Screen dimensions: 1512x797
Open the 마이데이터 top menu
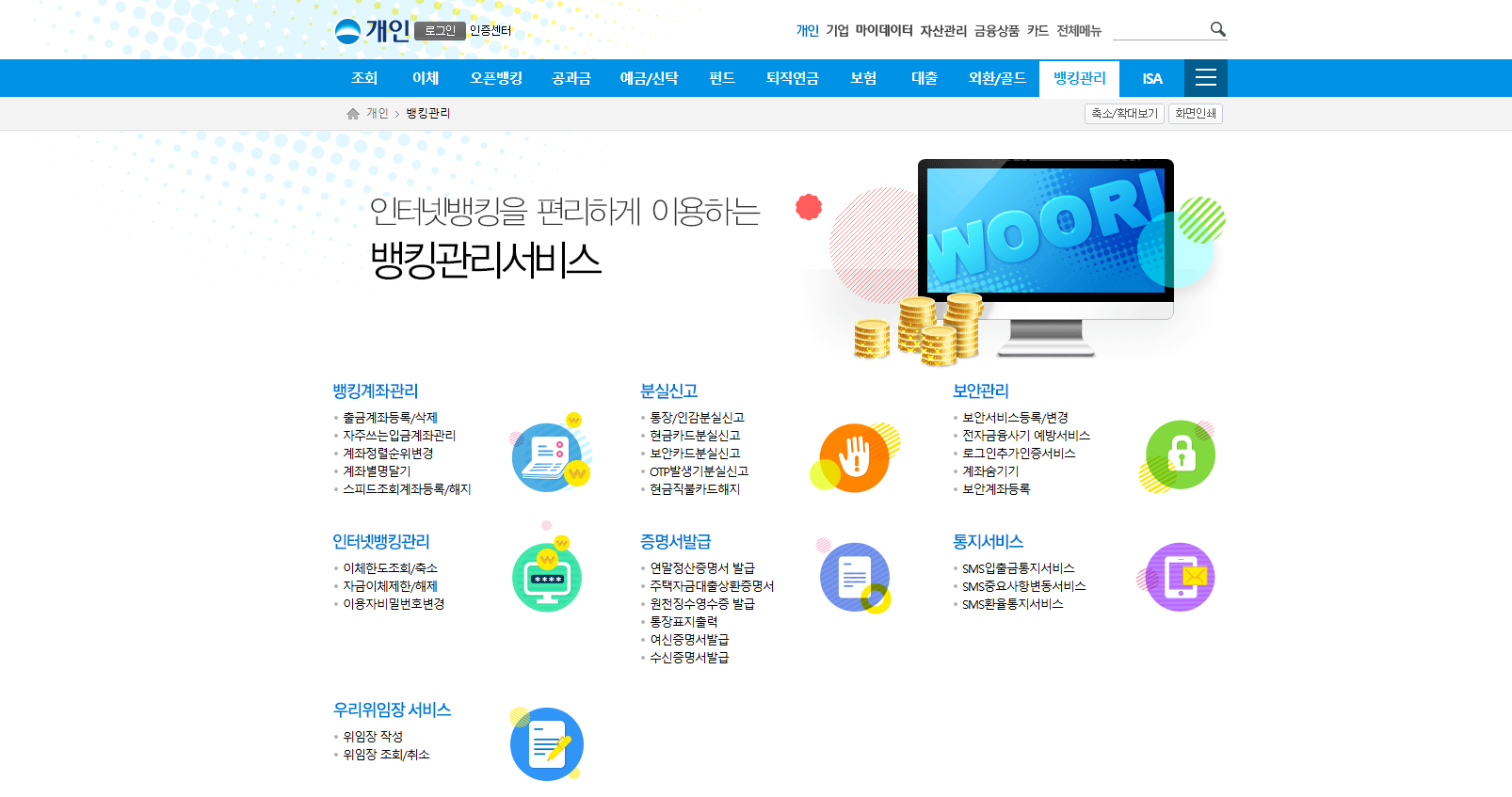tap(884, 31)
